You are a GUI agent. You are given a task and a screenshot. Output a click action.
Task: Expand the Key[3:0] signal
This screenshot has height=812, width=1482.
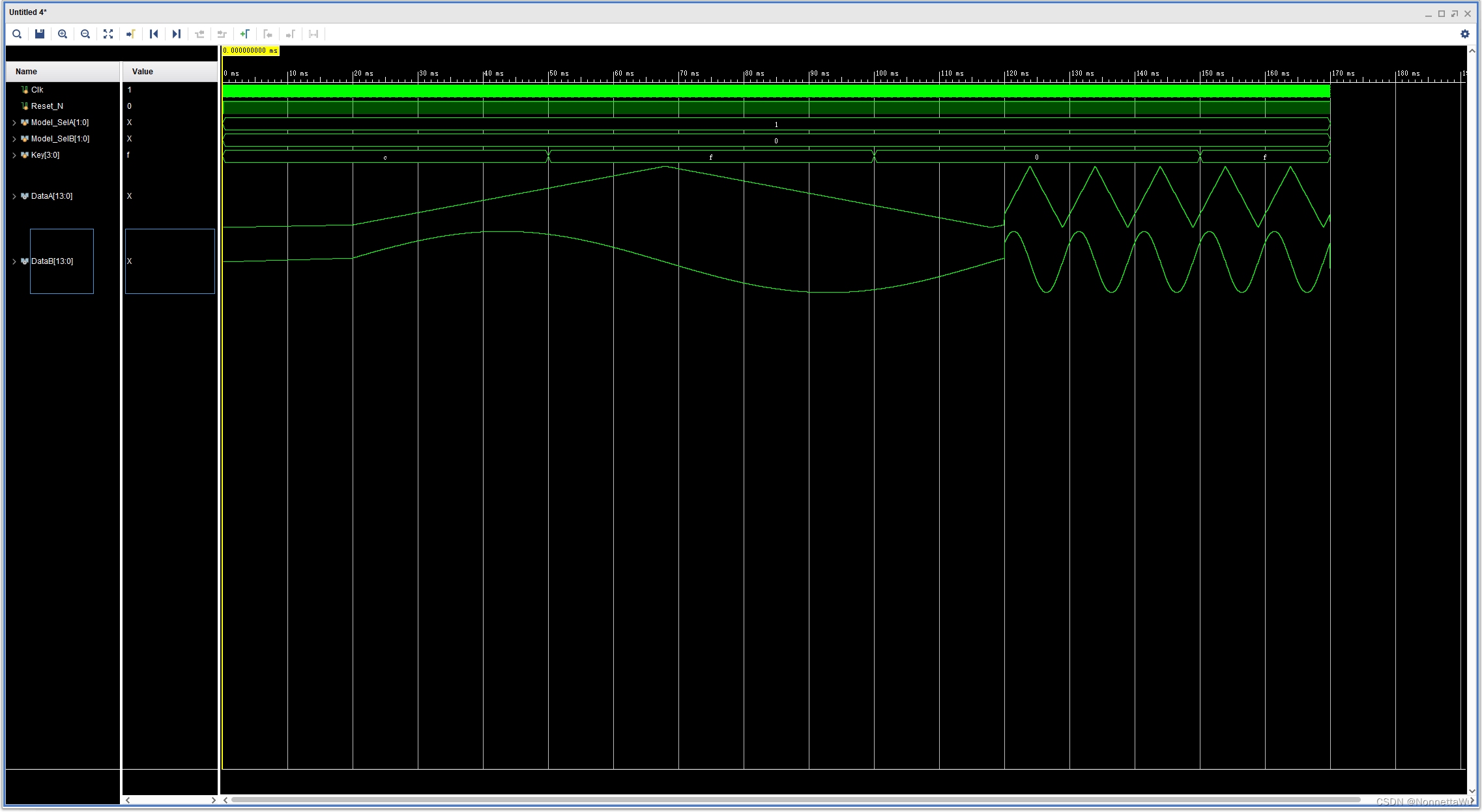[14, 155]
